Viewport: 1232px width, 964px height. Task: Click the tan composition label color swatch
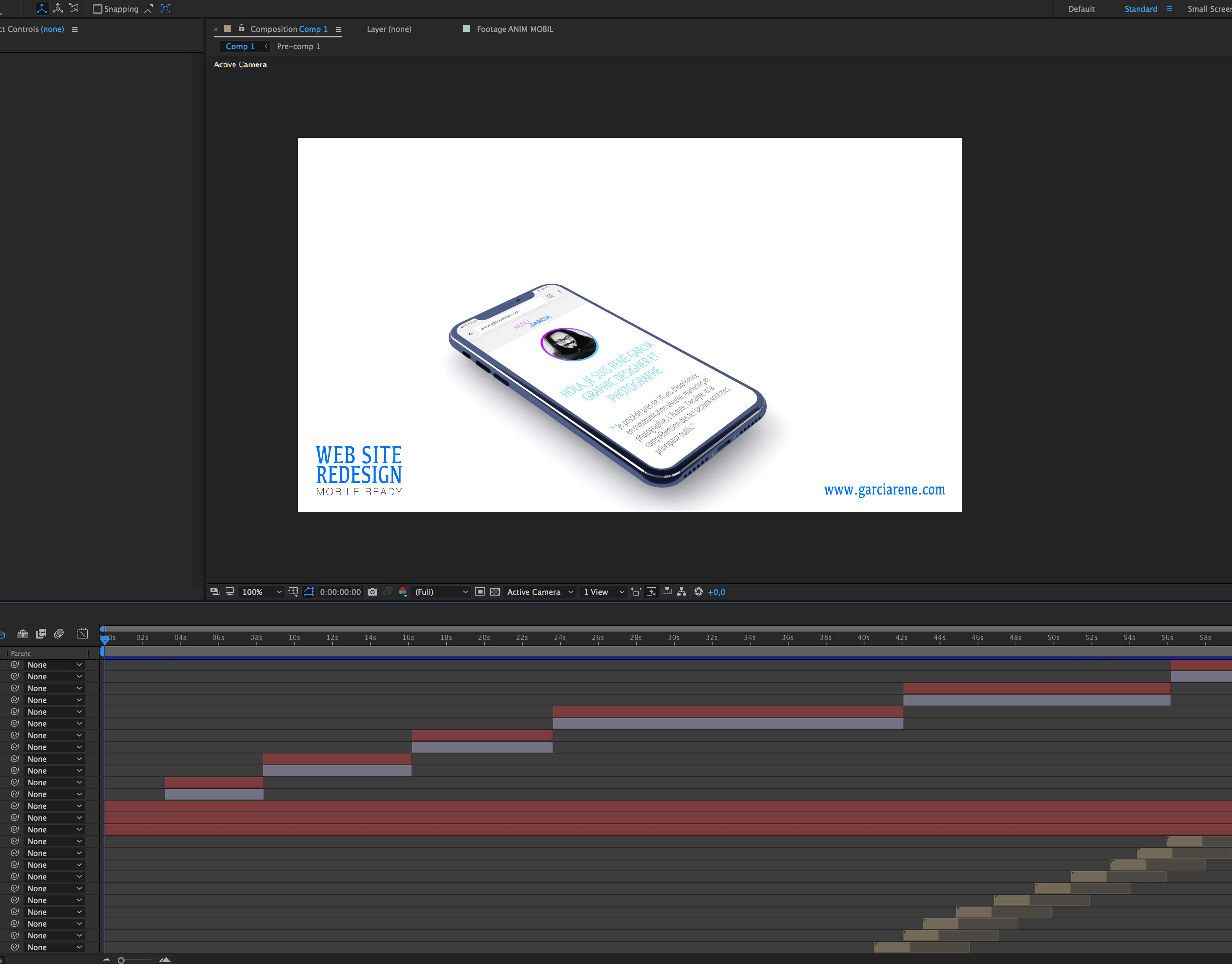pos(228,29)
